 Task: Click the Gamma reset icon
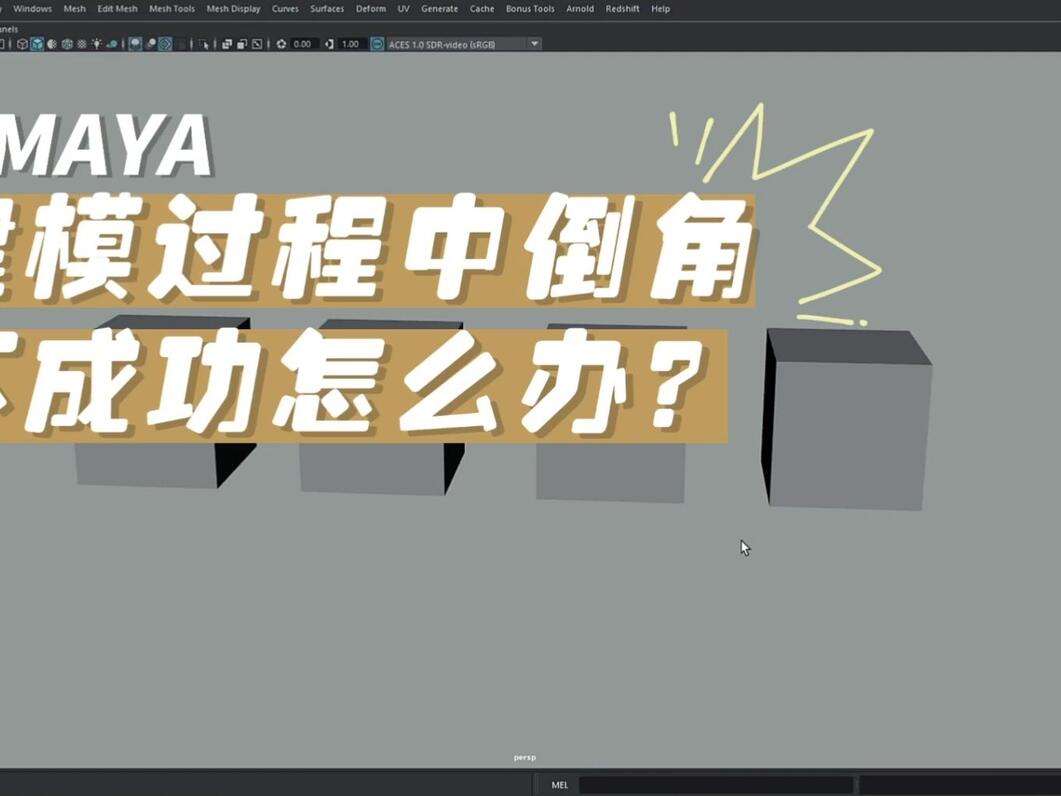click(x=329, y=44)
